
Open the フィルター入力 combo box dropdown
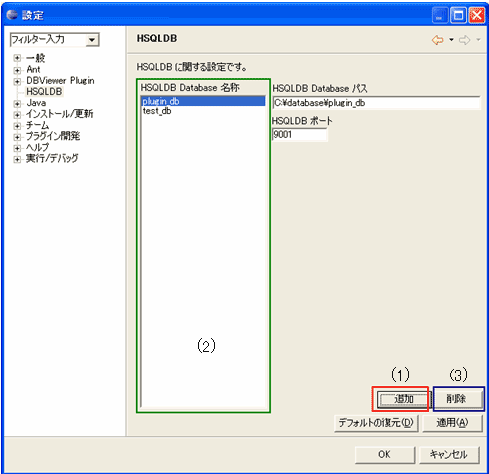[x=92, y=40]
